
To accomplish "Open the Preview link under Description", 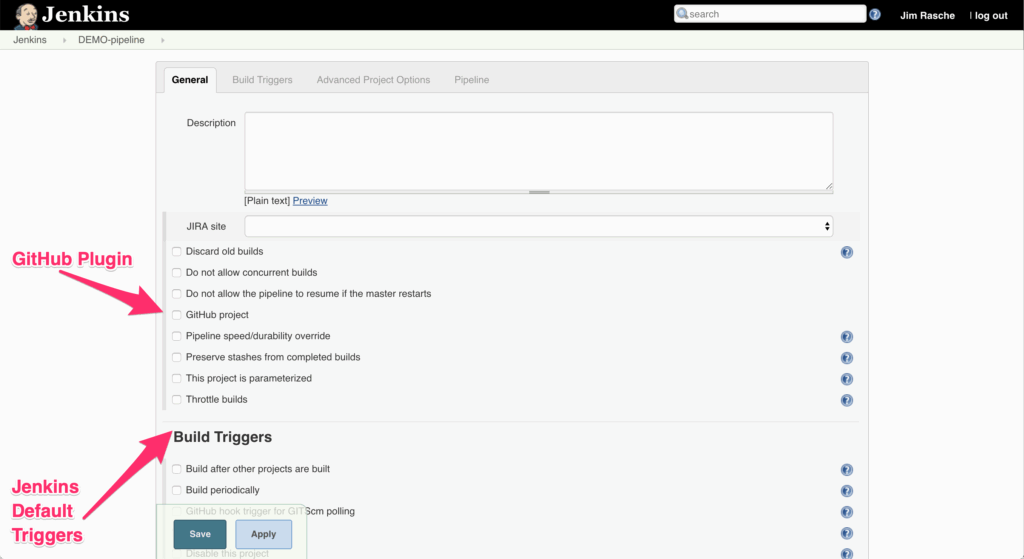I will [x=310, y=201].
